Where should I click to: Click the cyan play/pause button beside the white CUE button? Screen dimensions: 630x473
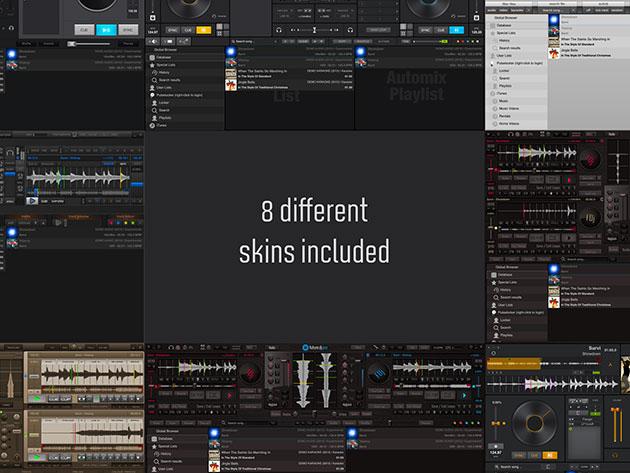click(106, 30)
